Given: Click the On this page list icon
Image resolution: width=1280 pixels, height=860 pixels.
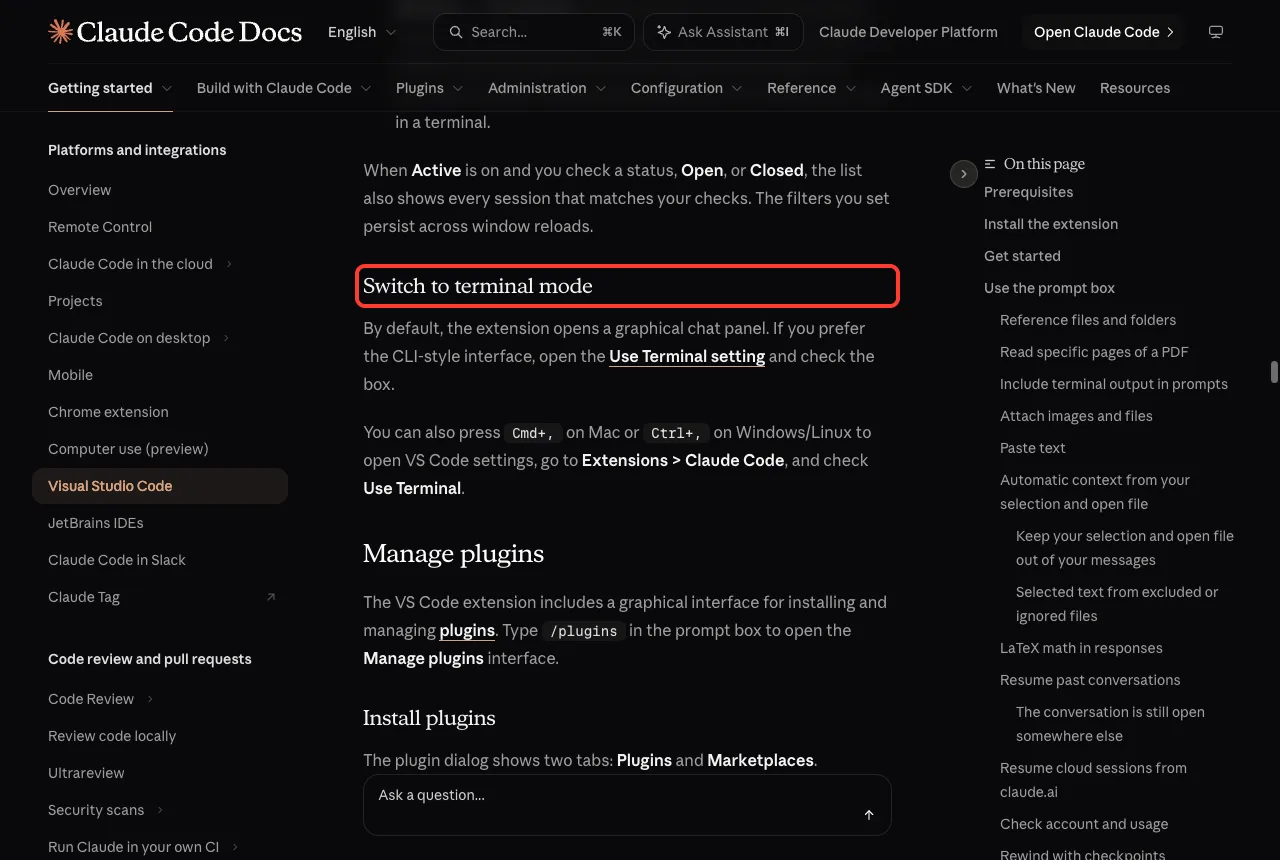Looking at the screenshot, I should 990,164.
